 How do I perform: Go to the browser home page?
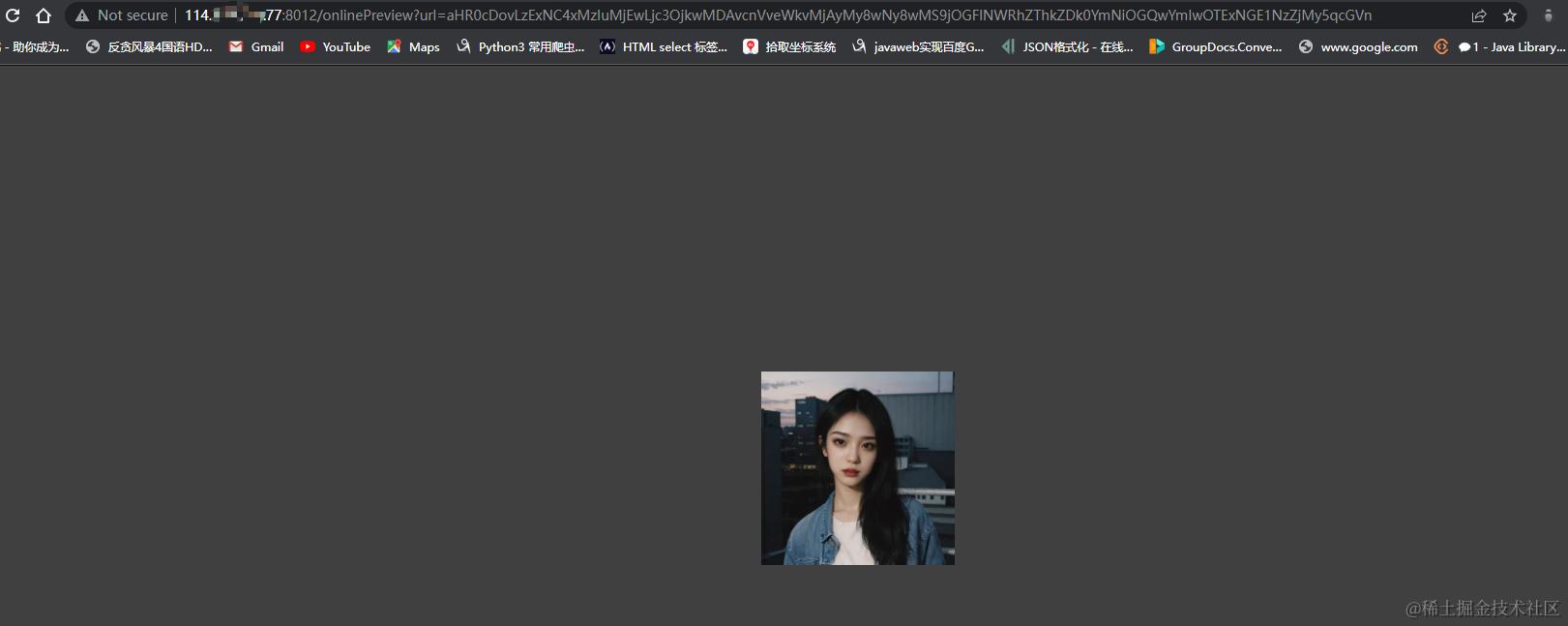click(x=44, y=15)
